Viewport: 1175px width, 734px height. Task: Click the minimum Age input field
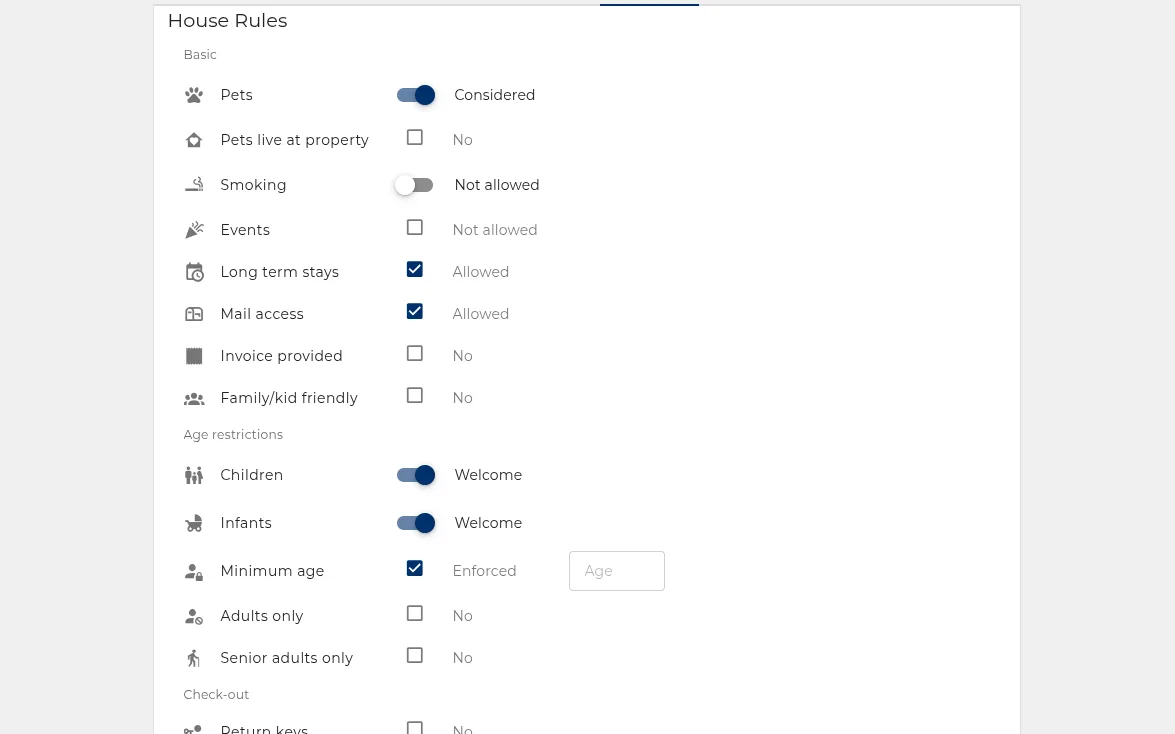[617, 571]
